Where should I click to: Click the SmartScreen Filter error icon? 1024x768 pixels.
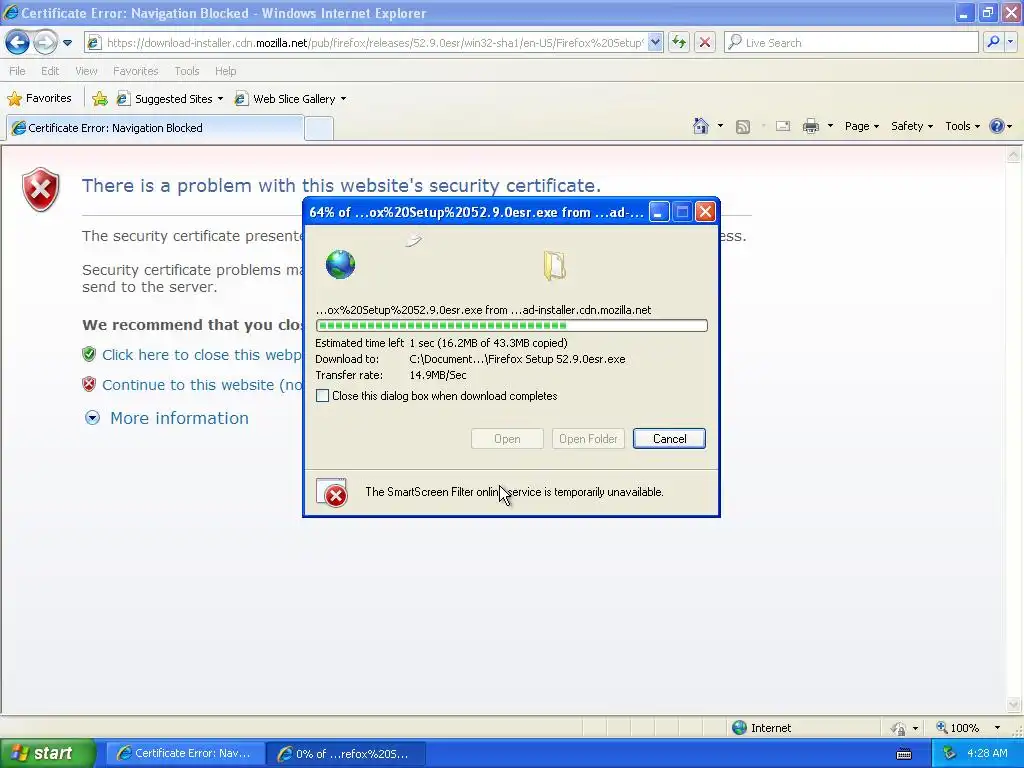point(332,493)
